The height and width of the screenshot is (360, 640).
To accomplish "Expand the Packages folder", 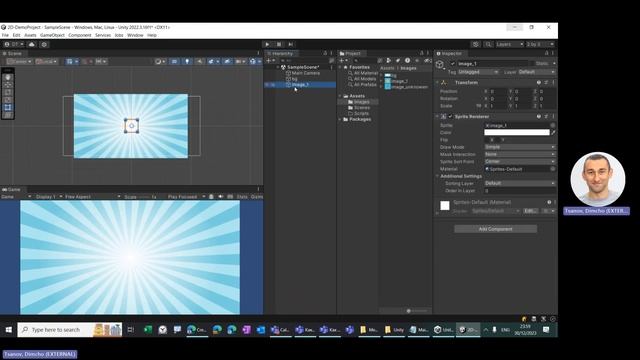I will pos(340,119).
